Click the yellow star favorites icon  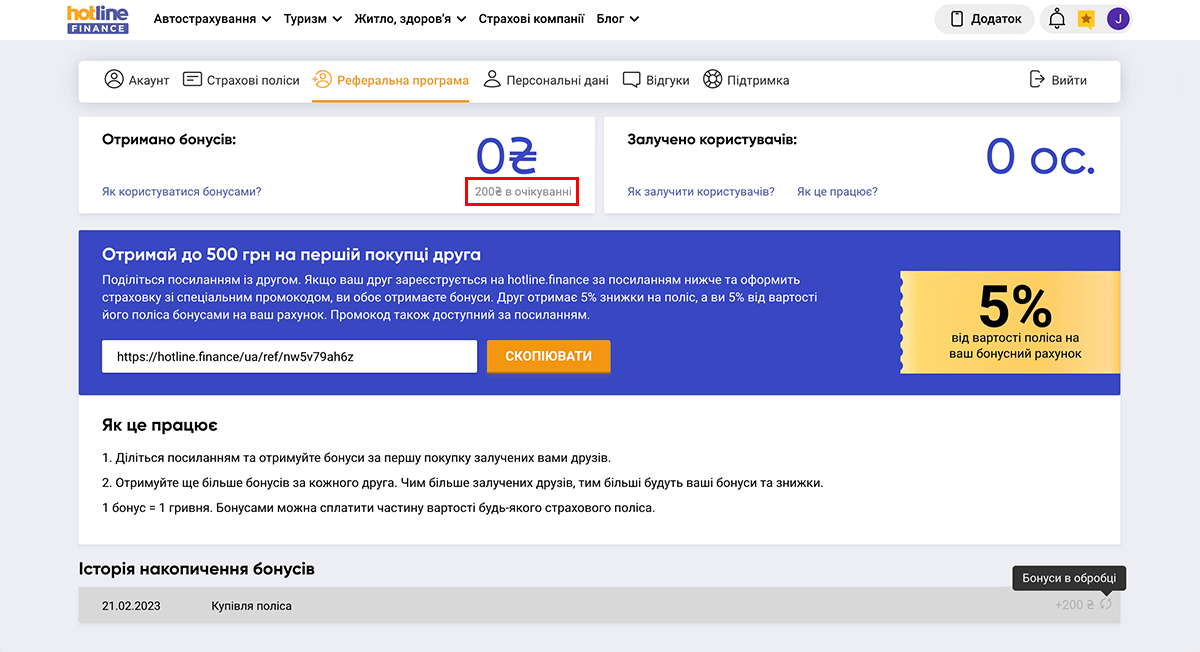[x=1086, y=19]
